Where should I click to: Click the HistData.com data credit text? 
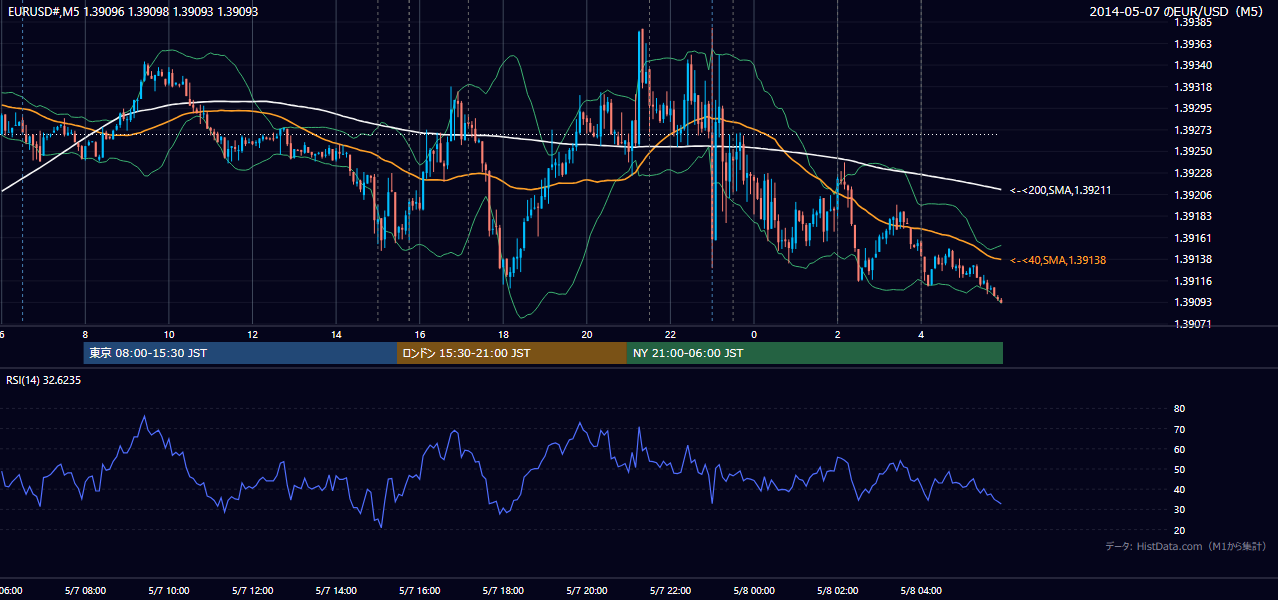click(x=1186, y=546)
